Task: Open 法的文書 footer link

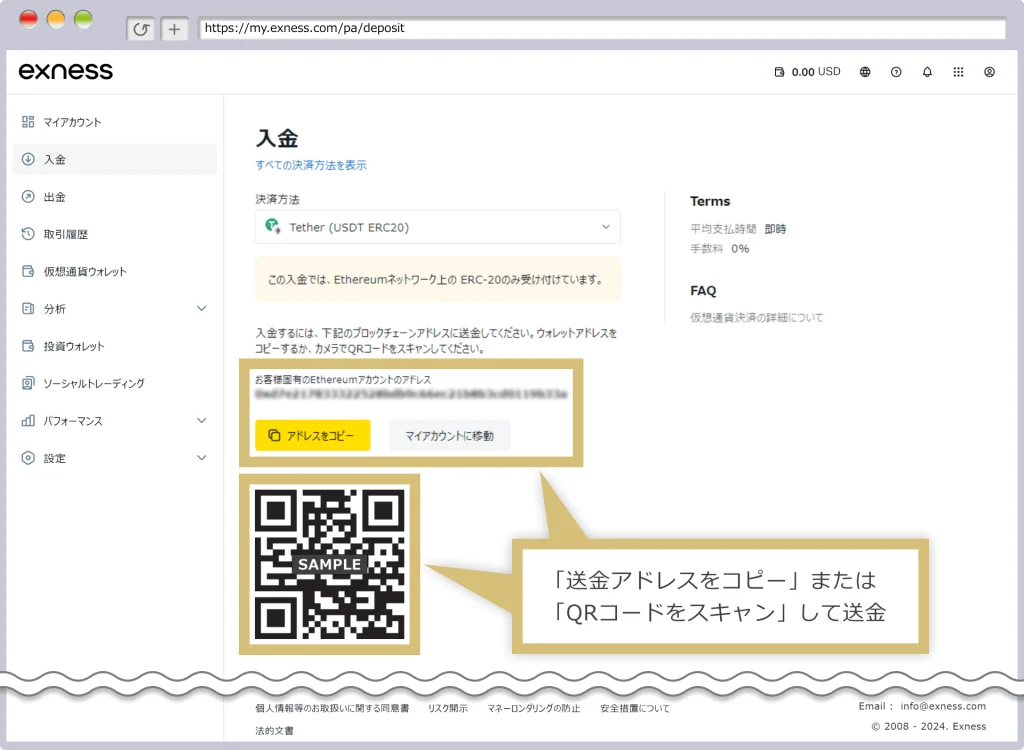Action: pos(274,730)
